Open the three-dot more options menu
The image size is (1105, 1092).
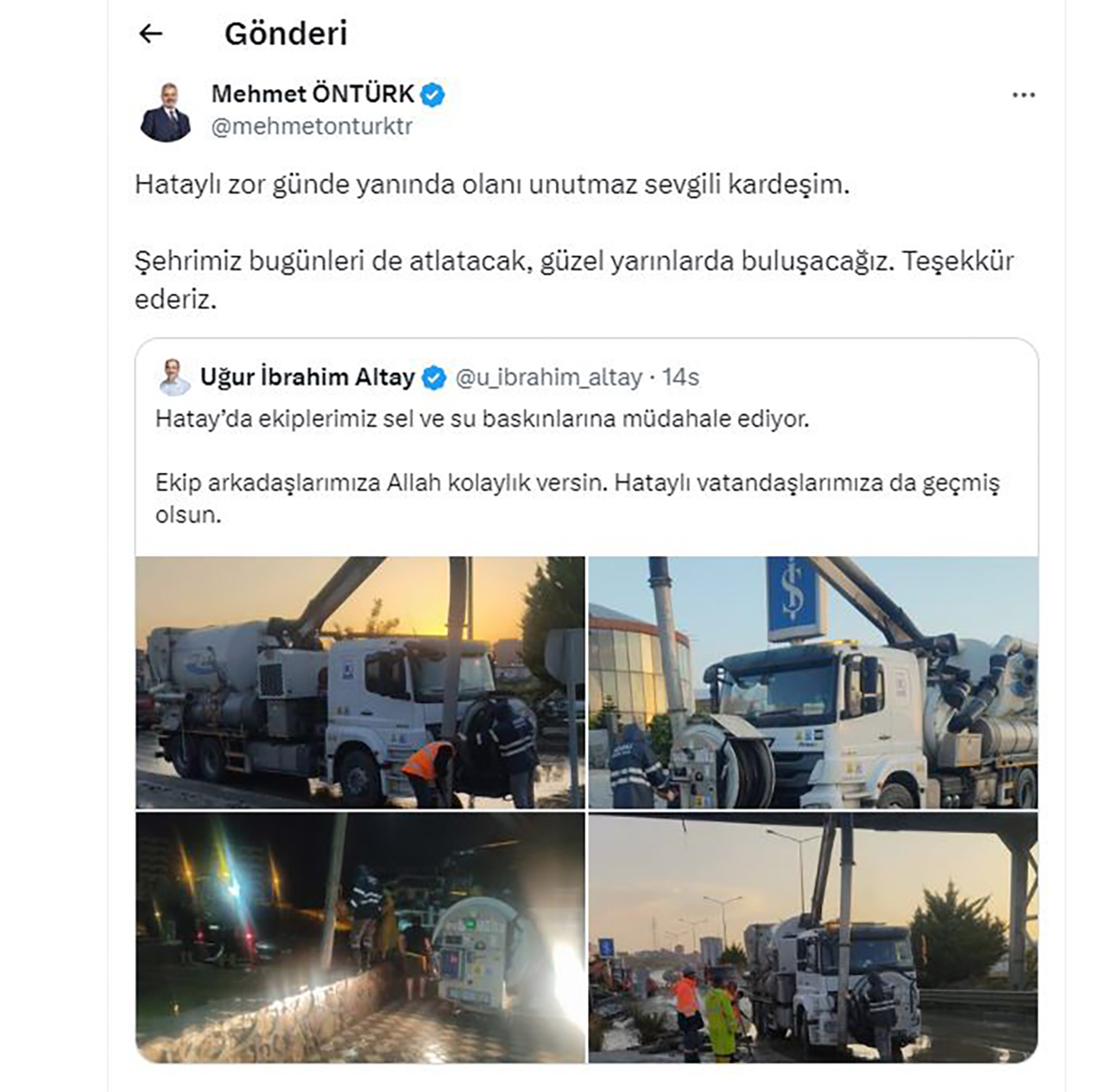point(1023,95)
